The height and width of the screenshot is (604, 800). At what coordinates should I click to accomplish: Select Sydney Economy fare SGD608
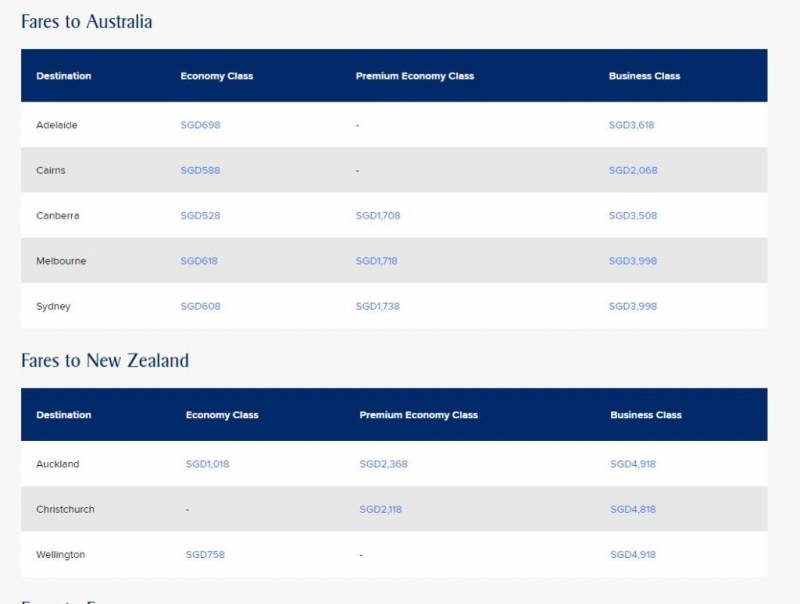(200, 306)
